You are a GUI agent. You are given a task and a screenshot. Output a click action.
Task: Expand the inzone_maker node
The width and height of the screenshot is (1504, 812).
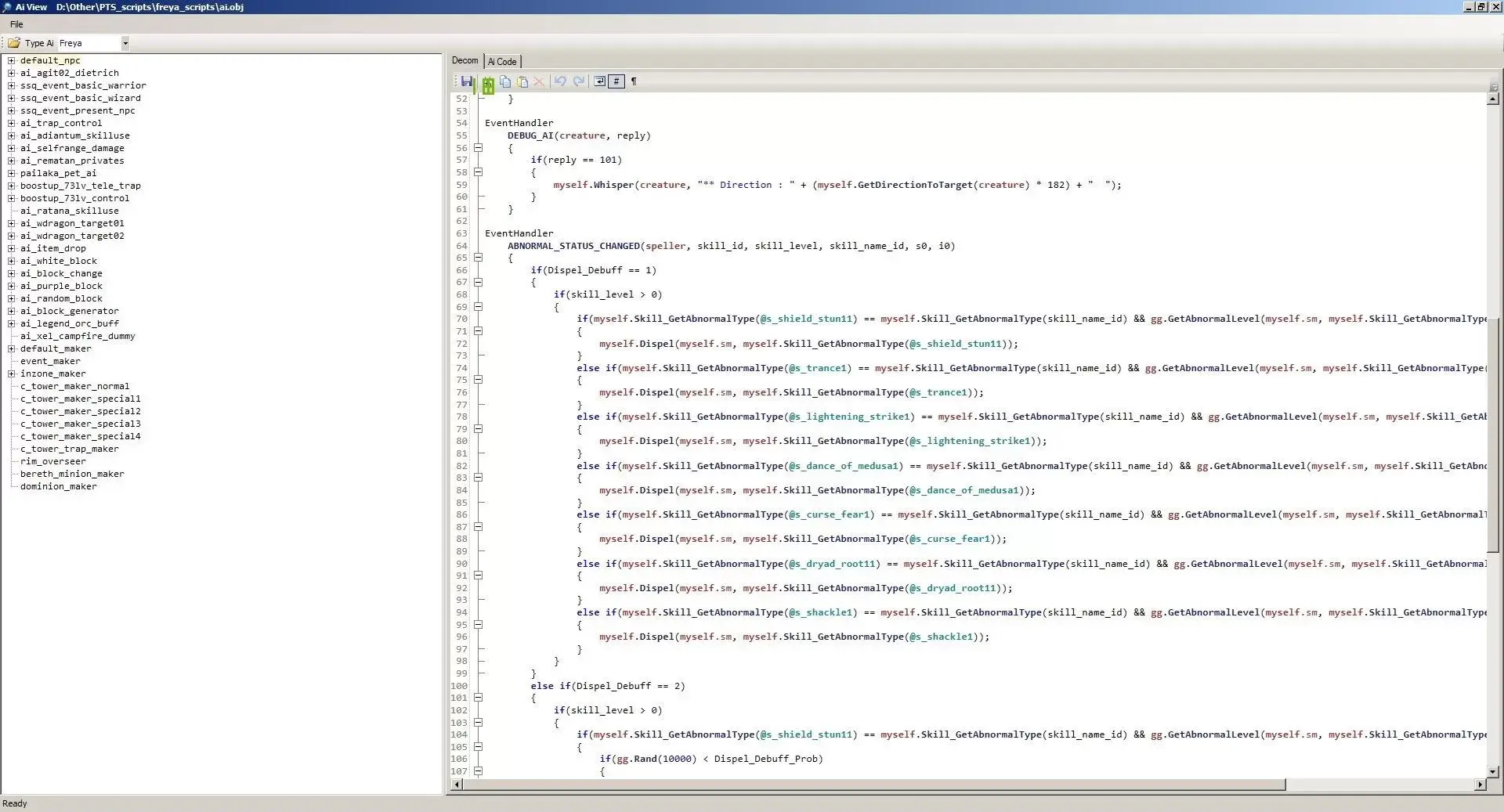point(12,374)
